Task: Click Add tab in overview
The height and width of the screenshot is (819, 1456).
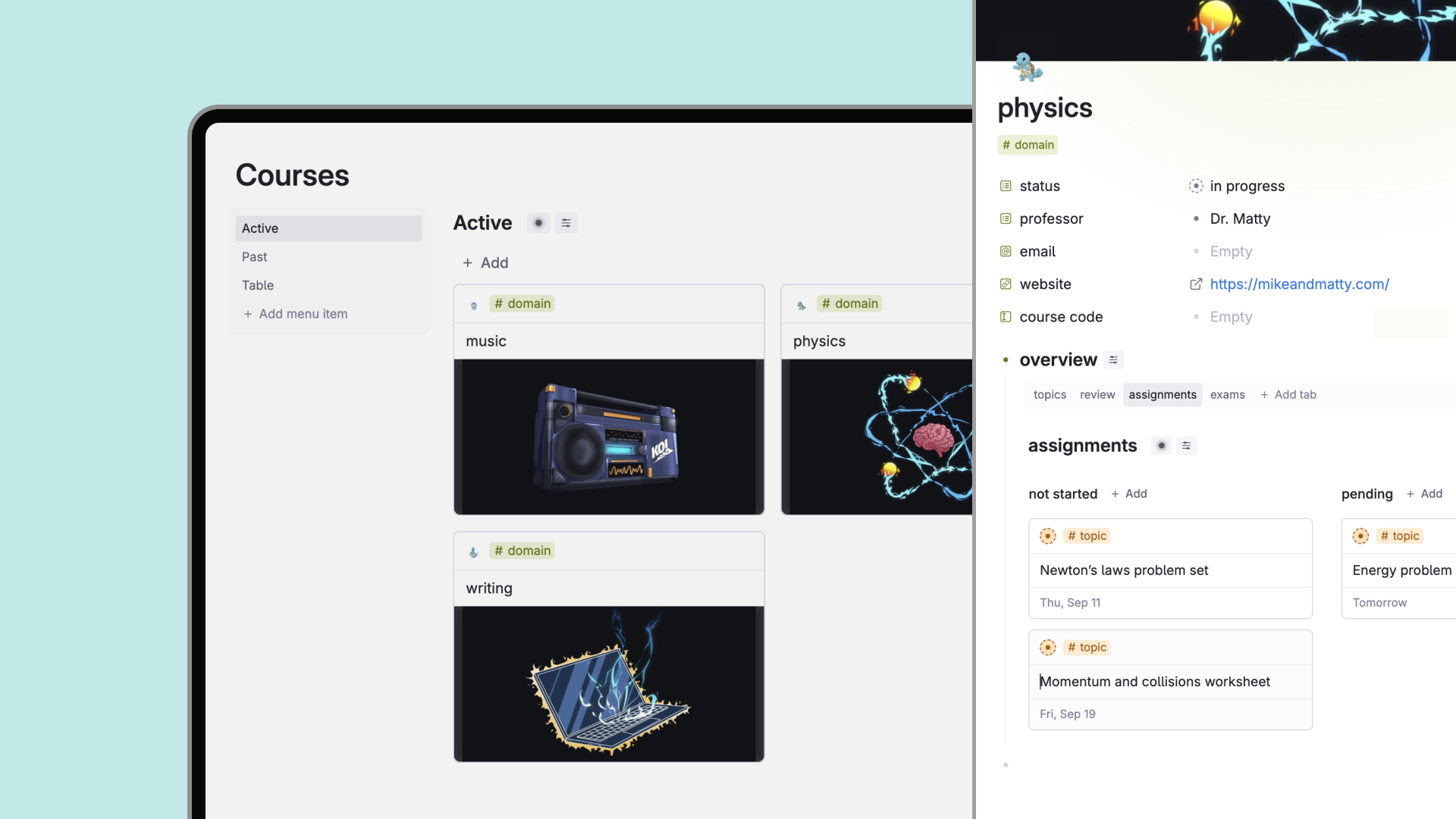Action: pos(1288,394)
